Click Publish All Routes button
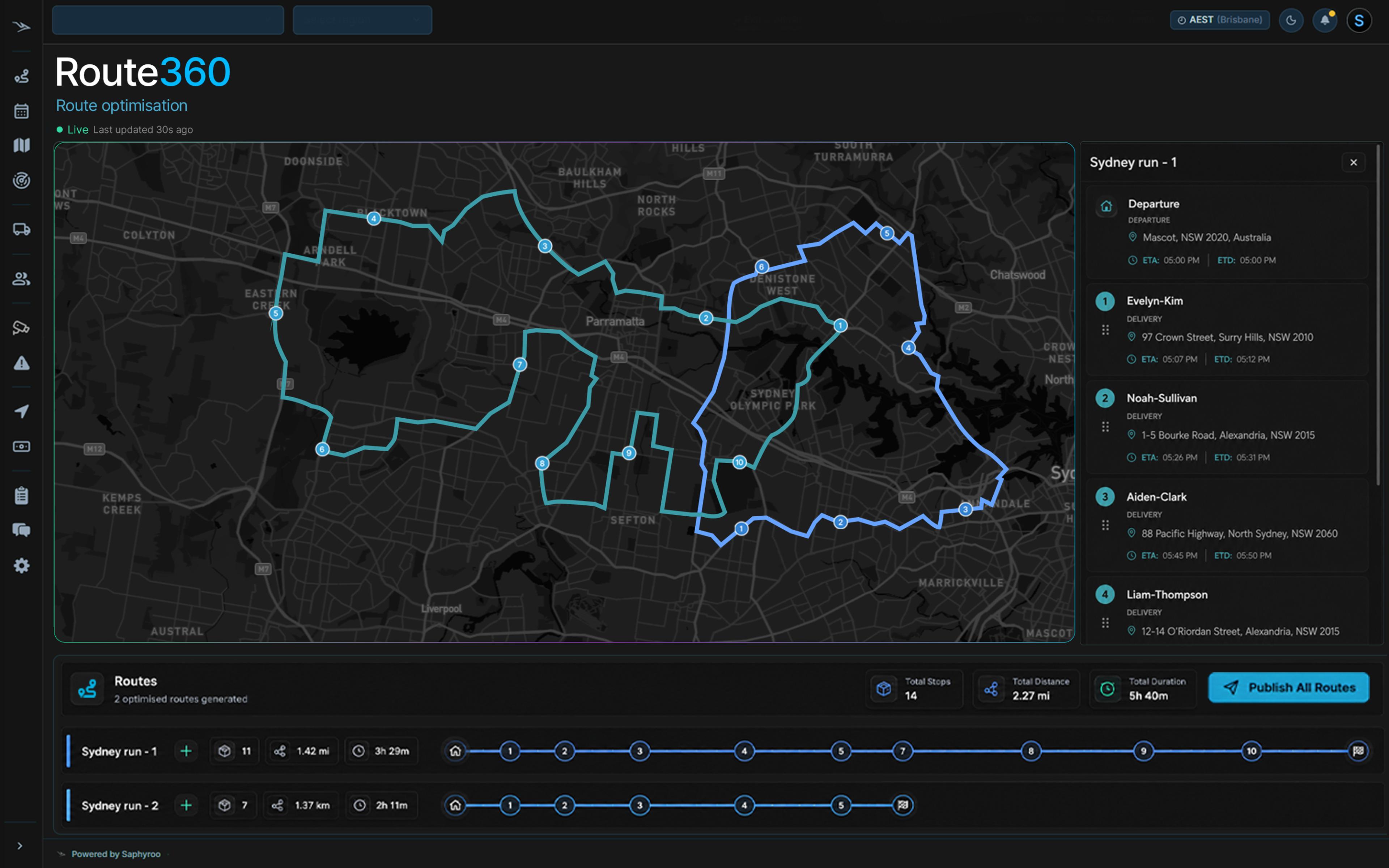 (1288, 687)
